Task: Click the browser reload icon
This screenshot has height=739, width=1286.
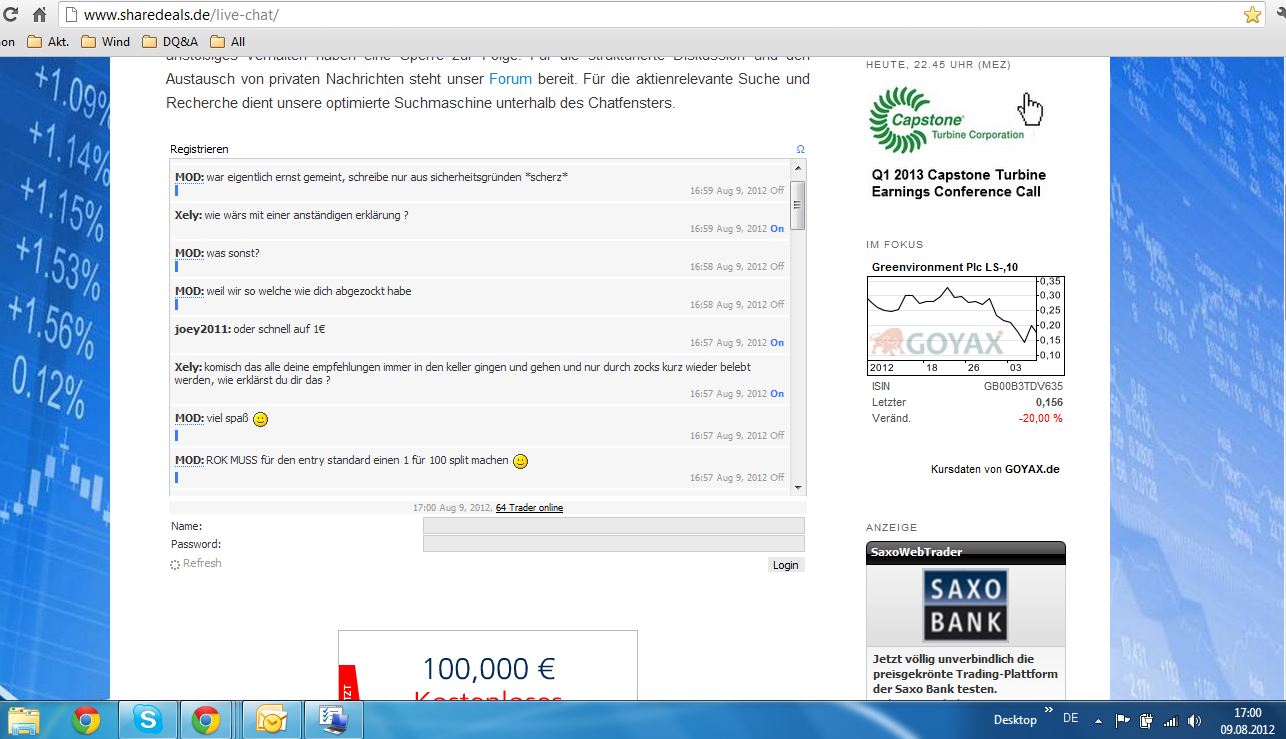Action: point(12,15)
